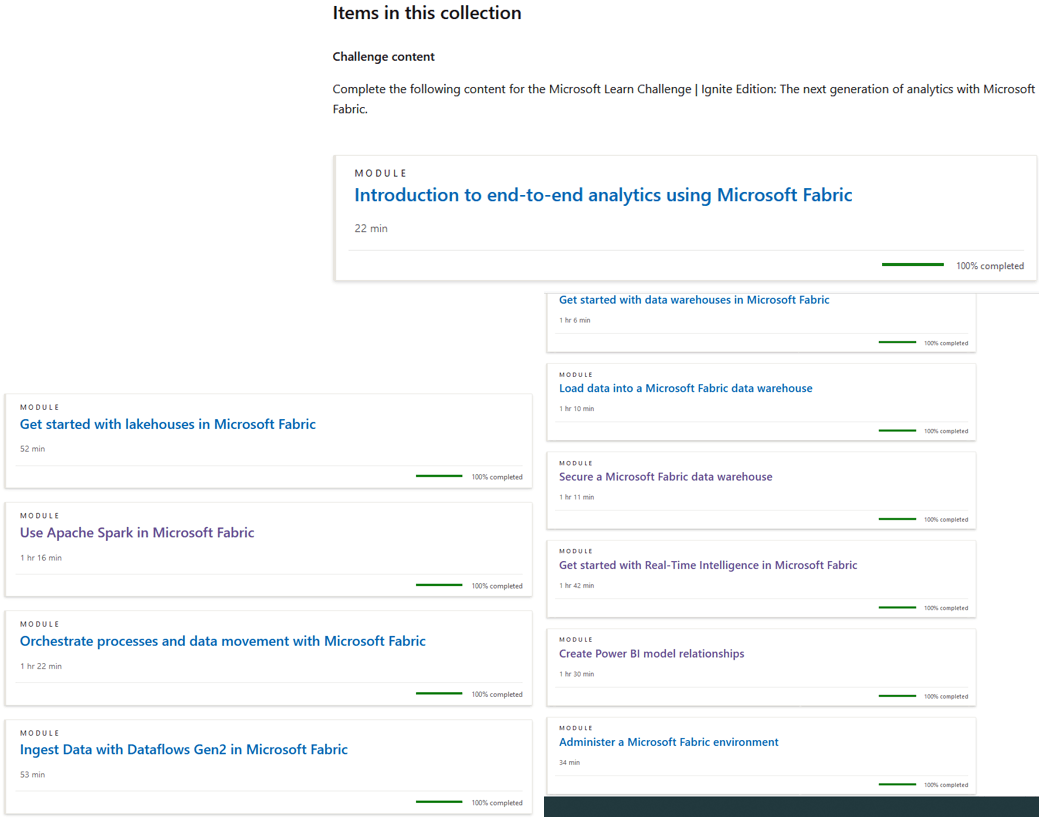Open Get started with data warehouses module

(694, 300)
